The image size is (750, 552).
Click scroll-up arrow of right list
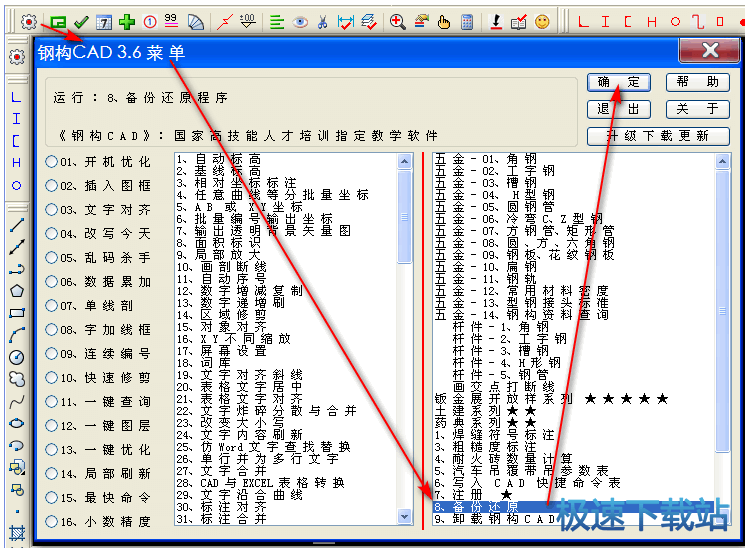tap(722, 161)
